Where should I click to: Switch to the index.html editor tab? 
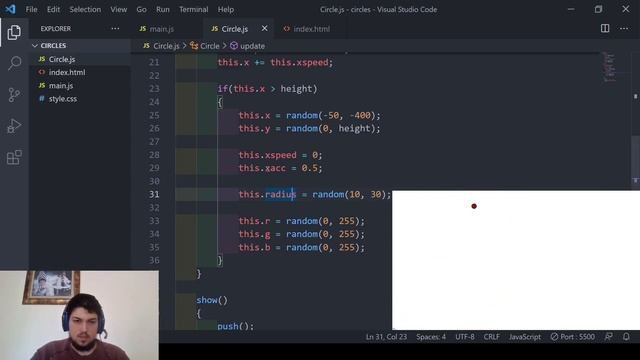pyautogui.click(x=311, y=29)
